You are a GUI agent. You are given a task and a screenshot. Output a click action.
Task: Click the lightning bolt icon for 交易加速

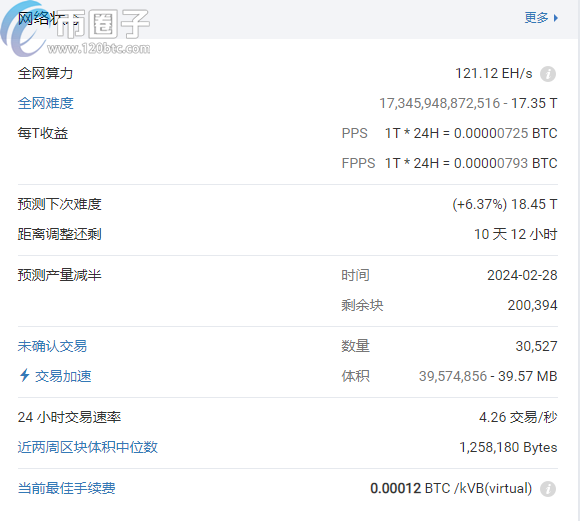(x=24, y=375)
